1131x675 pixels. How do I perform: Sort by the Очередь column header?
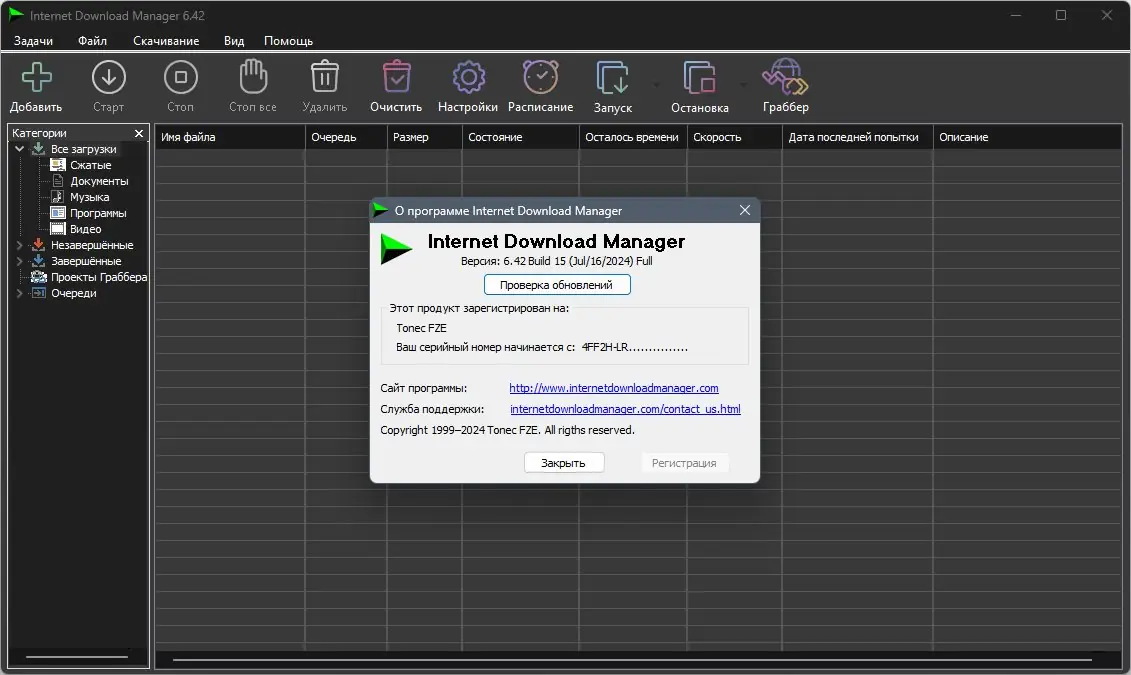point(346,137)
